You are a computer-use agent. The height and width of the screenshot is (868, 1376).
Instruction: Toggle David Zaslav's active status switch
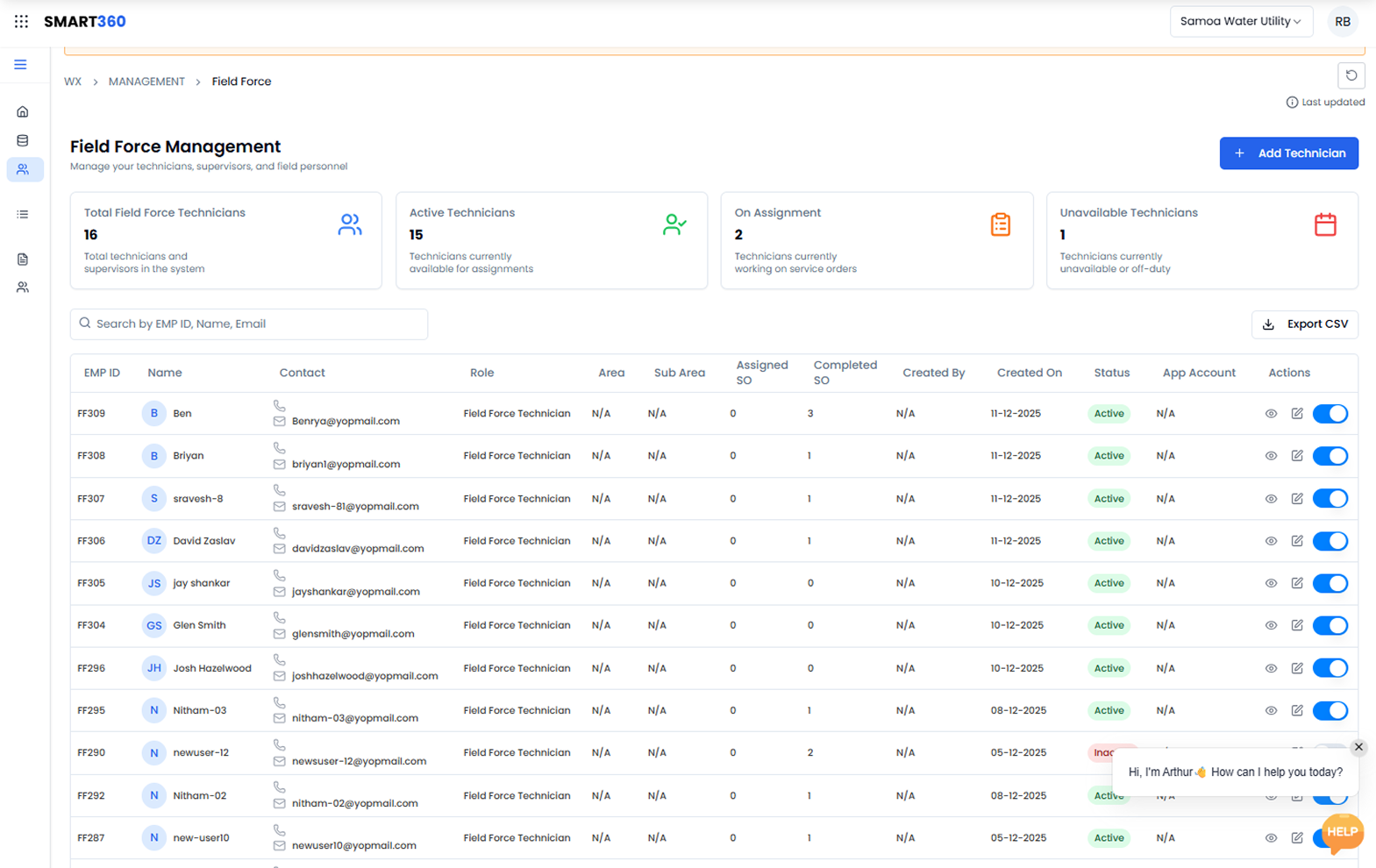(1330, 541)
